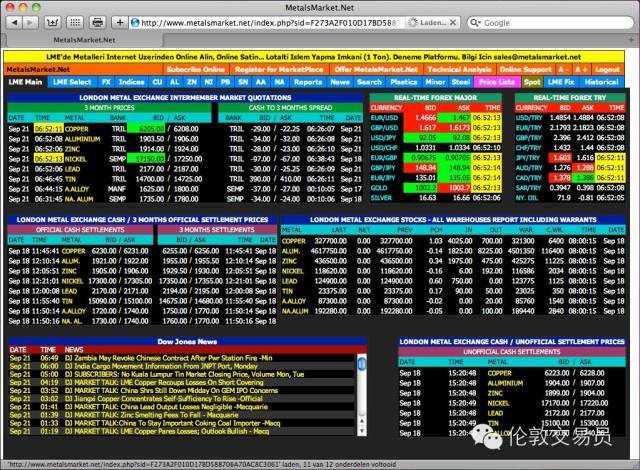Screen dimensions: 640x470
Task: Stop page loading with X icon
Action: coord(453,23)
